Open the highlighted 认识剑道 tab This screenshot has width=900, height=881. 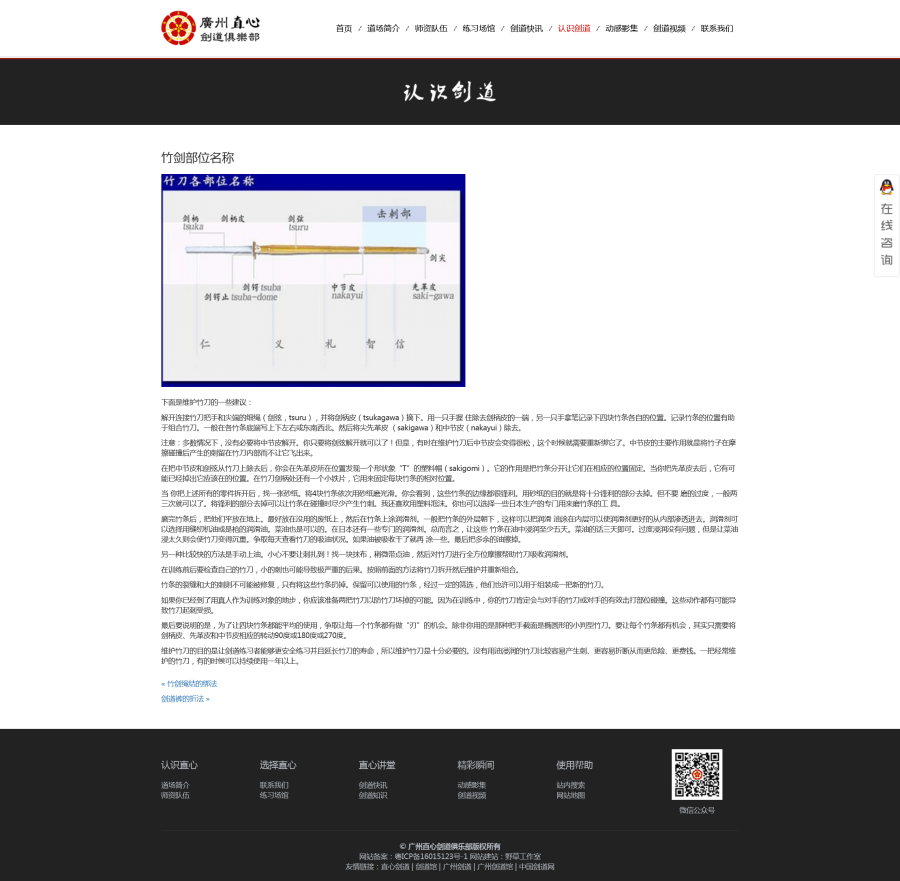click(572, 29)
